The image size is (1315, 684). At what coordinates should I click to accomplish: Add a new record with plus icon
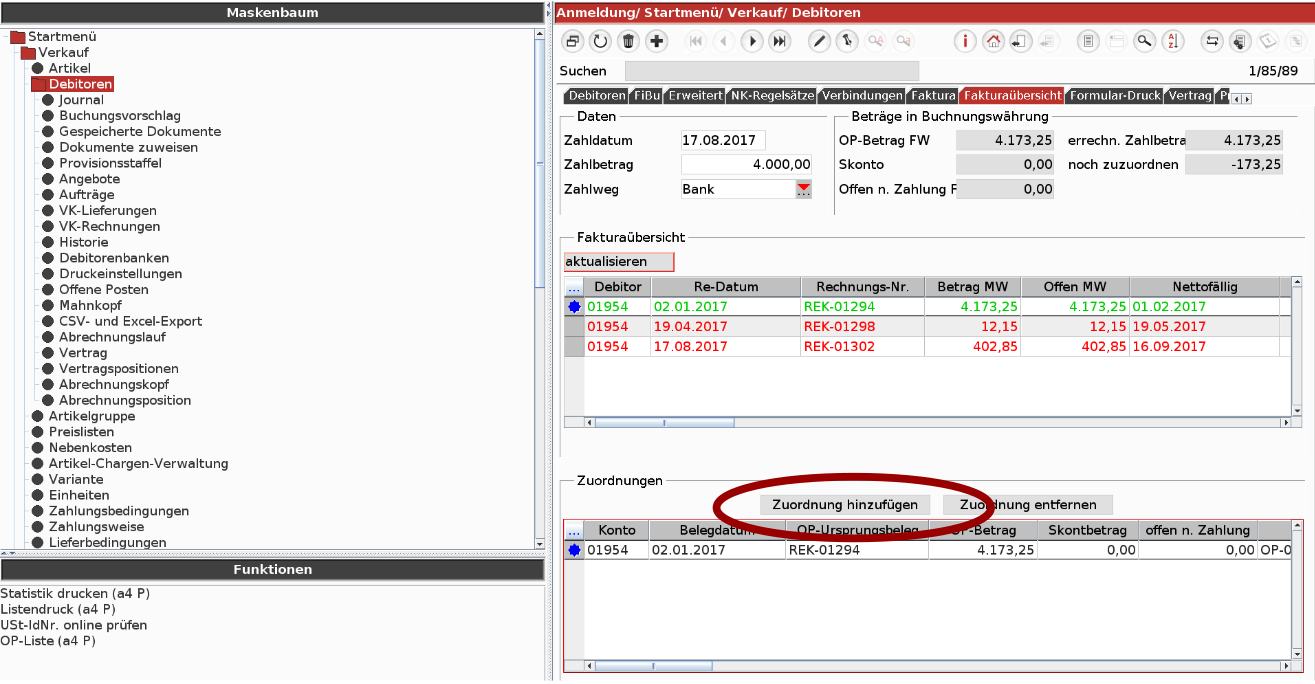(x=656, y=41)
